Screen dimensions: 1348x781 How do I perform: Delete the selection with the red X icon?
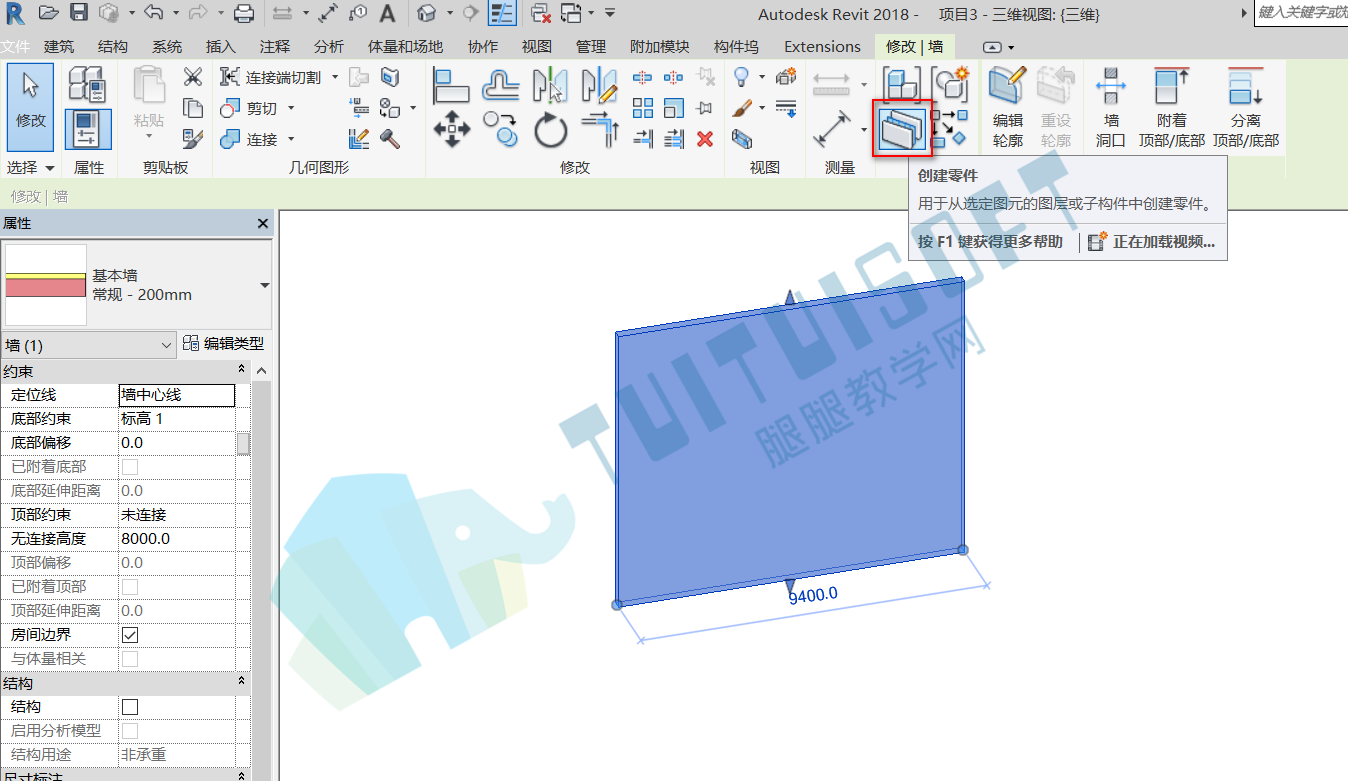[705, 139]
